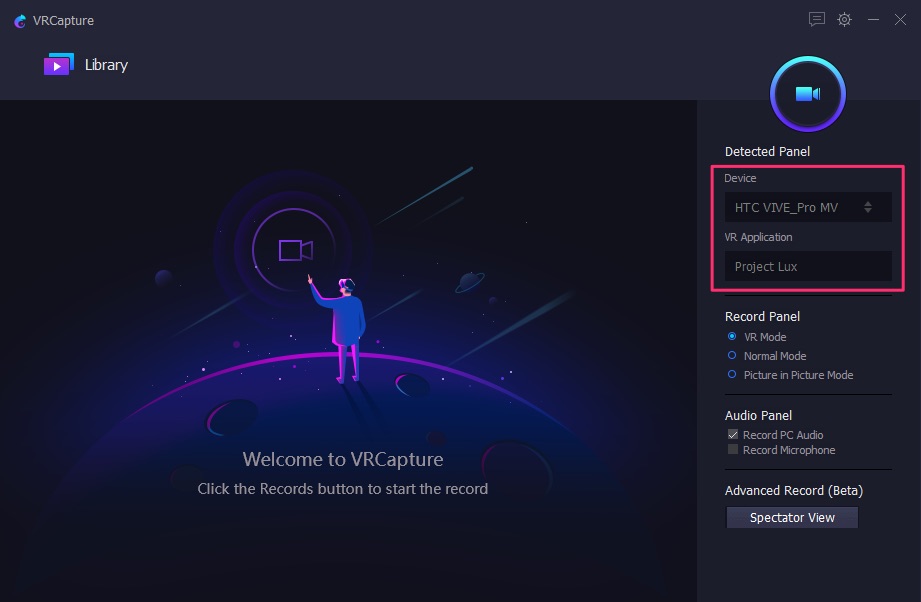Click the Record Panel heading
Image resolution: width=921 pixels, height=602 pixels.
(762, 317)
